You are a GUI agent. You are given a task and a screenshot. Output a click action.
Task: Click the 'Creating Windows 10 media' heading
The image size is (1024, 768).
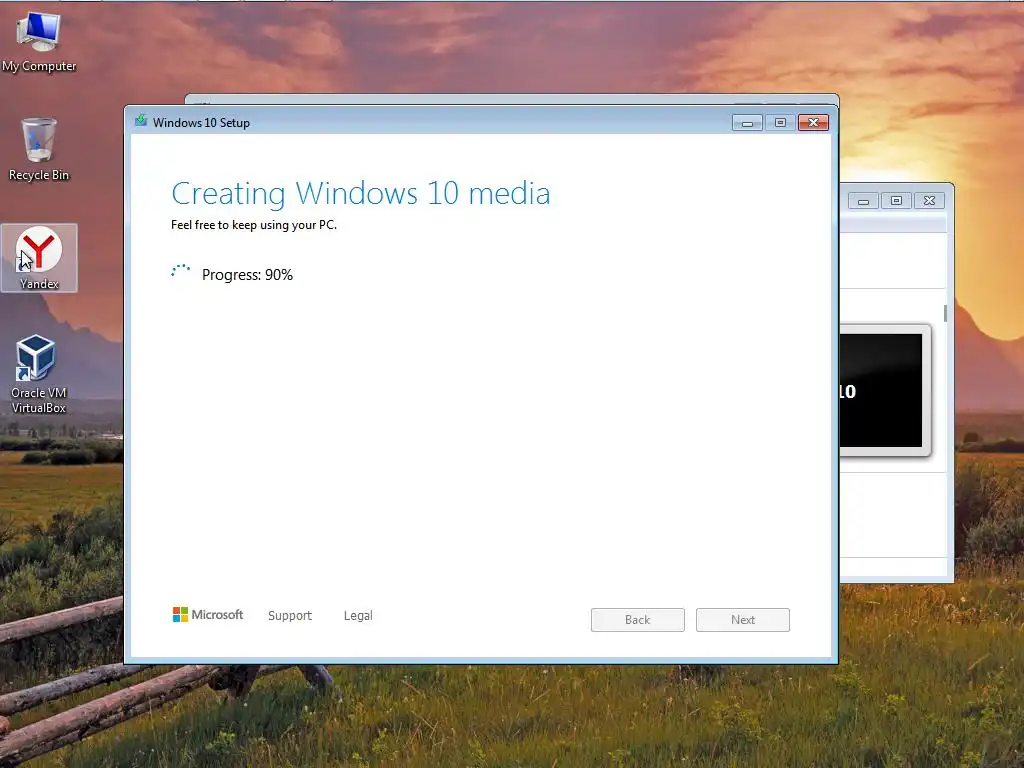pos(360,194)
